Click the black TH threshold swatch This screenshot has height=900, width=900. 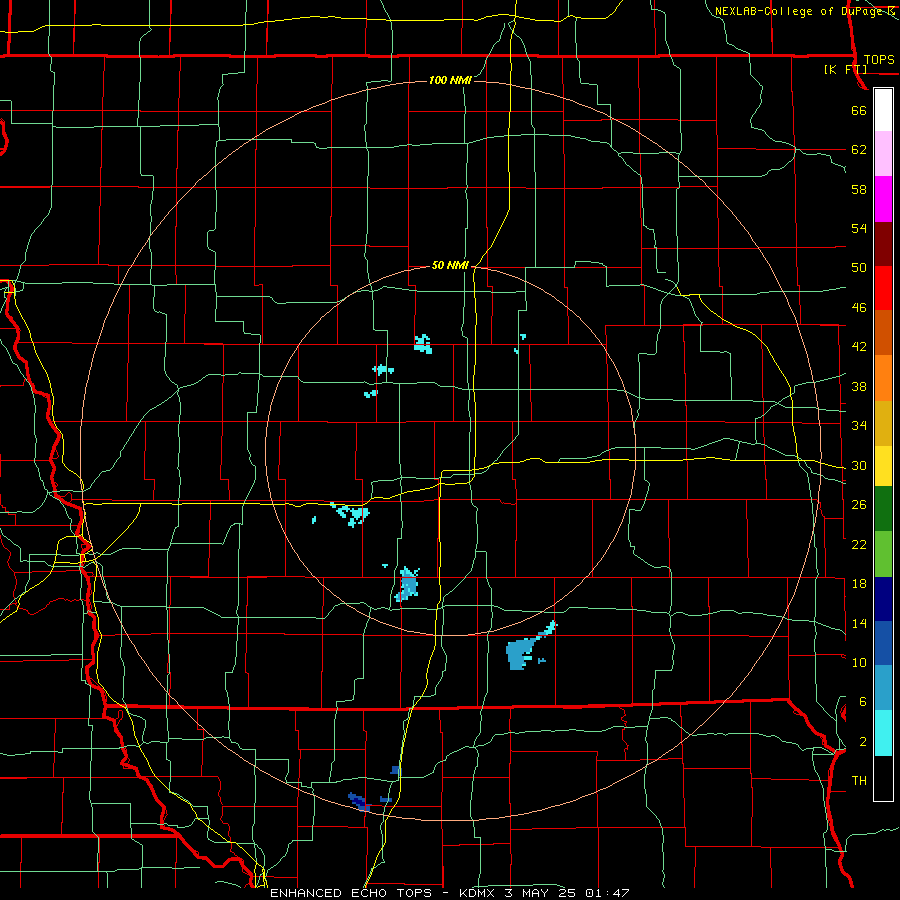click(883, 778)
